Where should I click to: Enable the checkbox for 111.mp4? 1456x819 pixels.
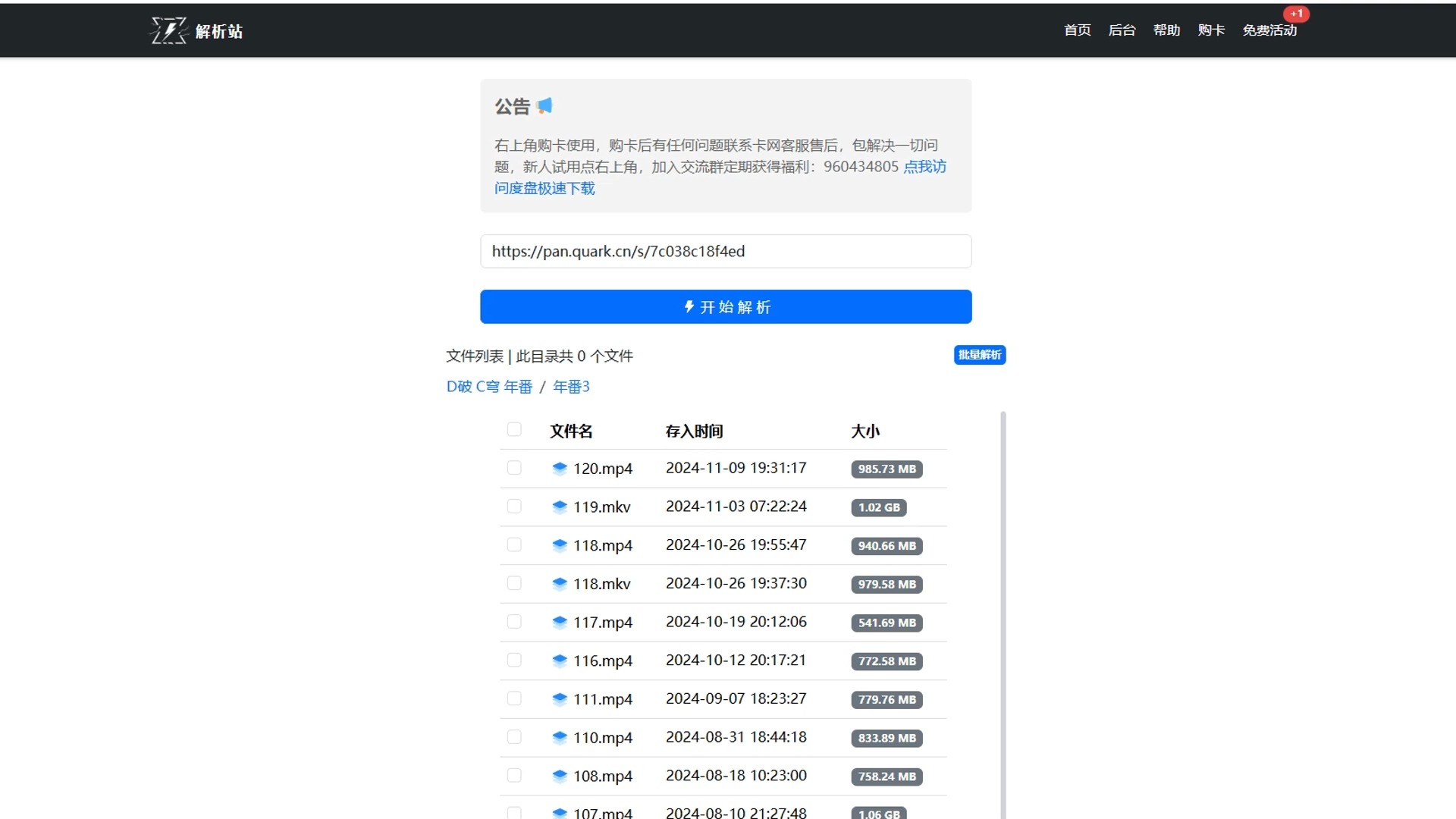point(514,698)
